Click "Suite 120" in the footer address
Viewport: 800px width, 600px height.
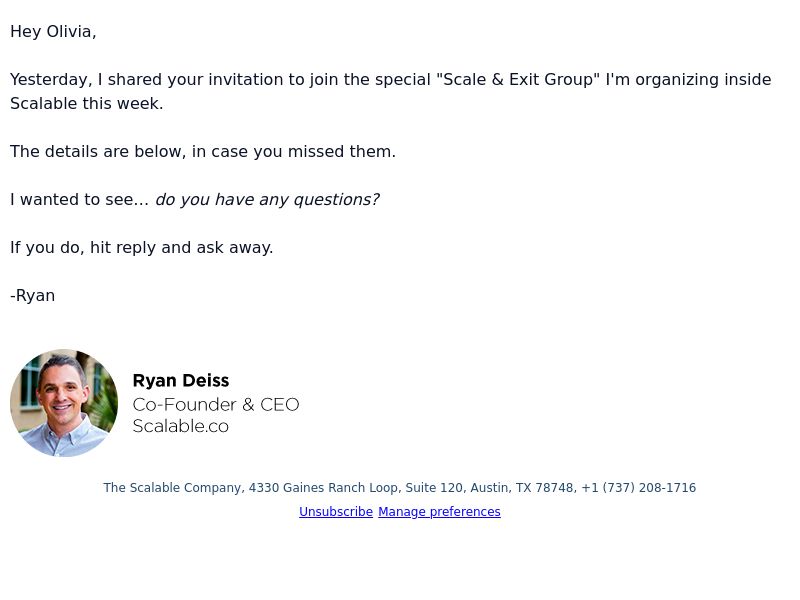[434, 488]
